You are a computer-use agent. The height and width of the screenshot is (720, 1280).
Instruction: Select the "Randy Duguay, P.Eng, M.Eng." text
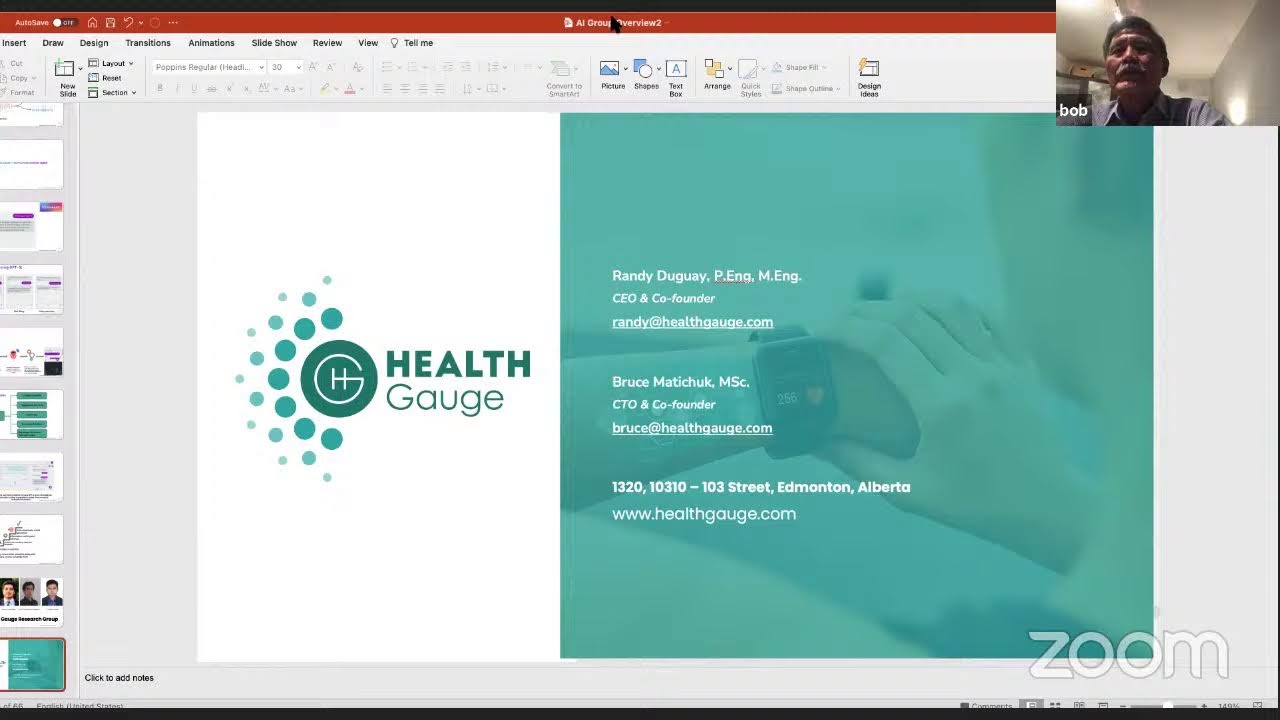tap(707, 276)
